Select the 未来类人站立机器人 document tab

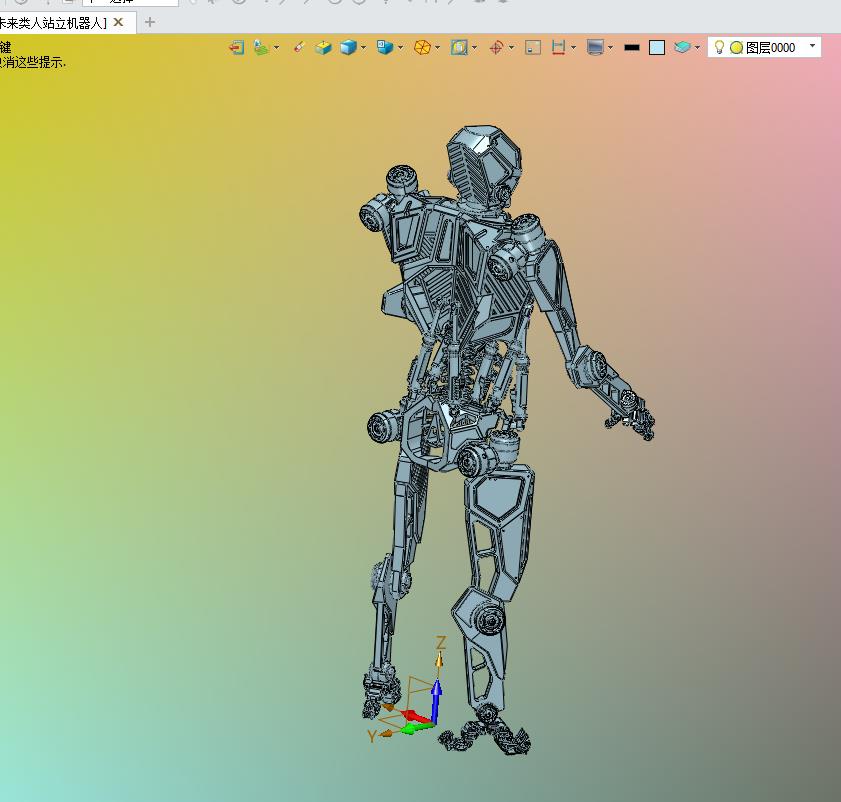click(x=54, y=23)
